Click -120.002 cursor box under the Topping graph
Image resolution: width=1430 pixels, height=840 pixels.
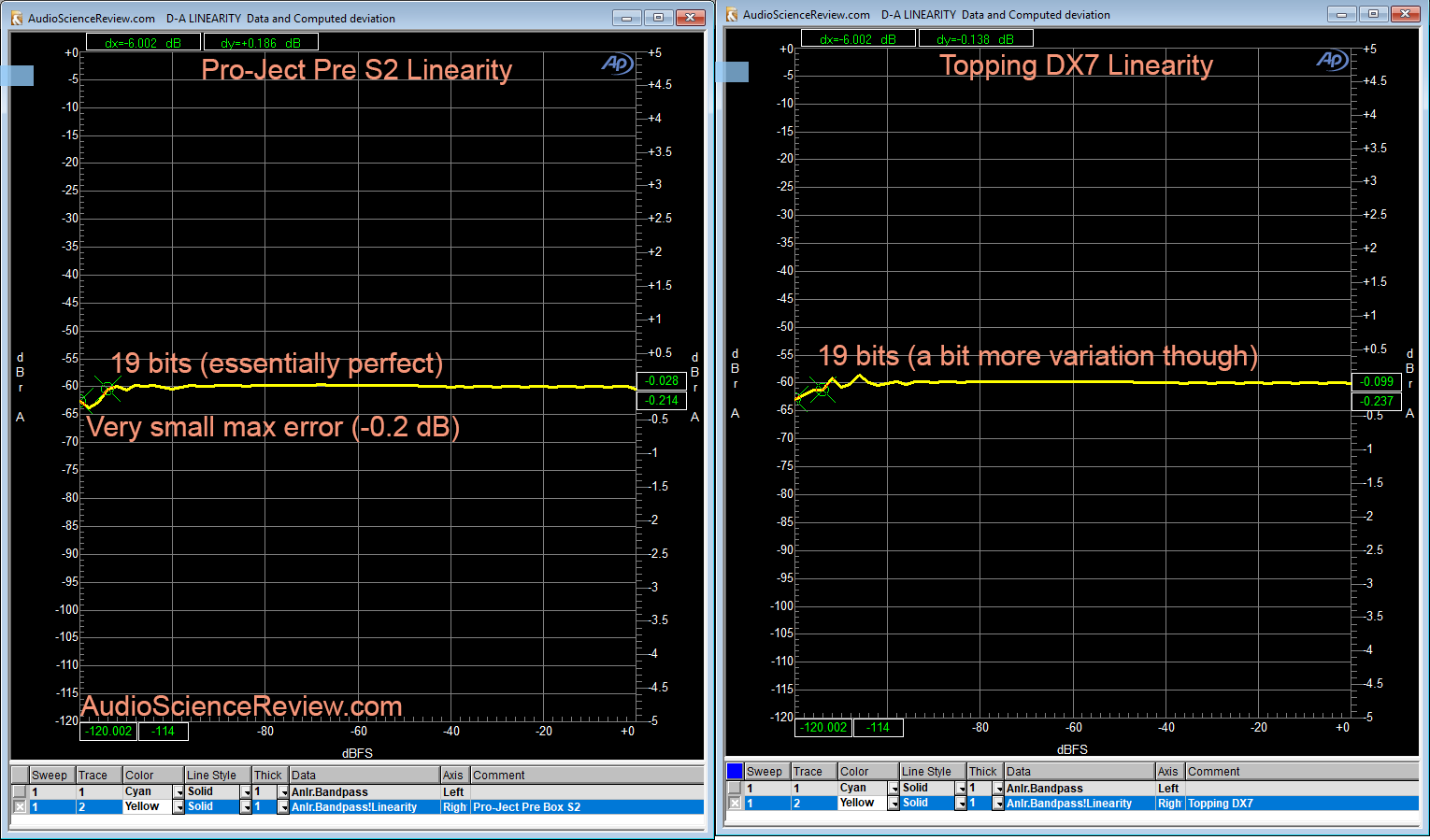pyautogui.click(x=824, y=728)
